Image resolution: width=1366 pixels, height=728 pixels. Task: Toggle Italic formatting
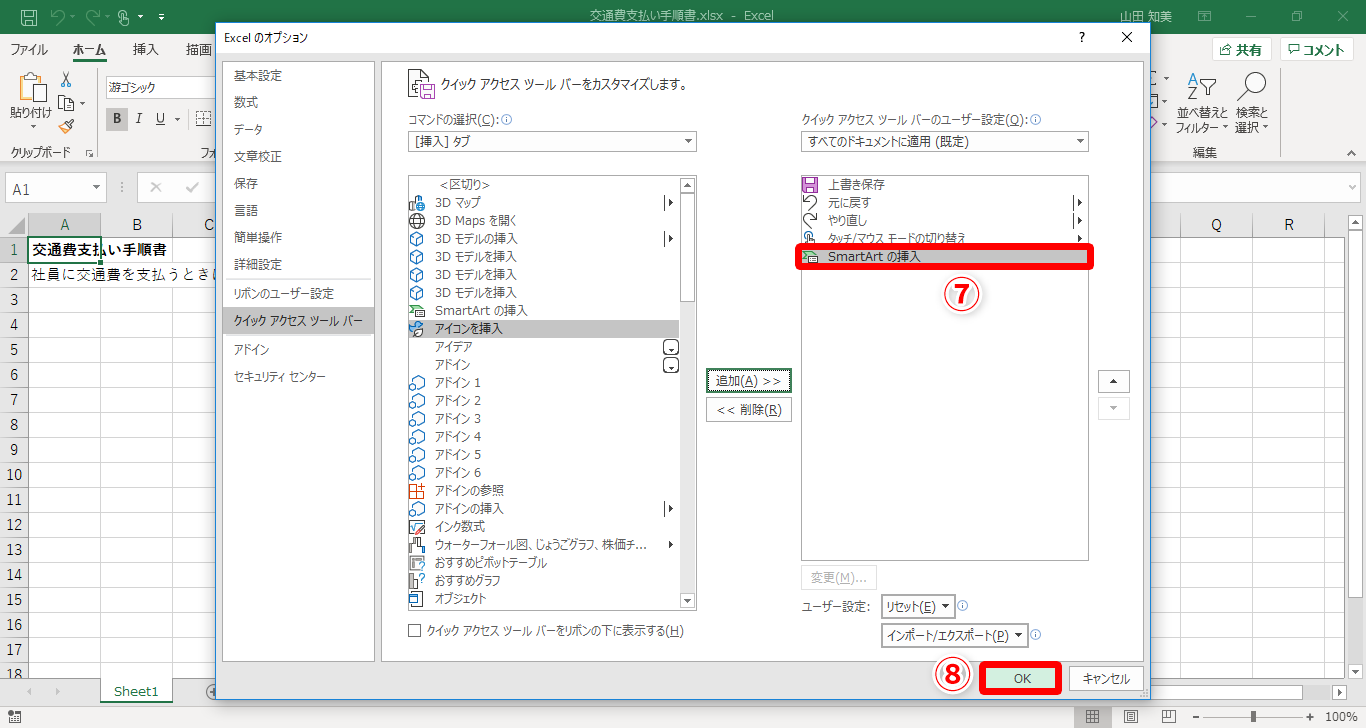pyautogui.click(x=139, y=119)
